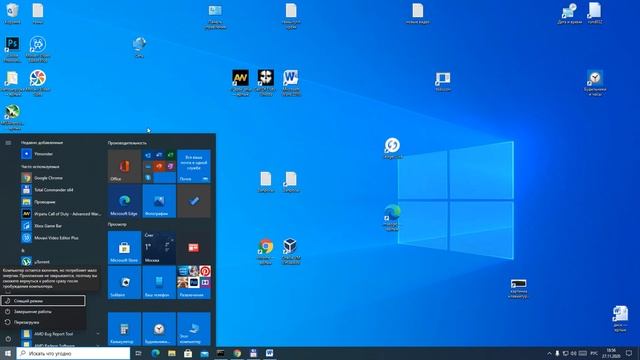Select the Recycle Bin desktop icon
This screenshot has height=360, width=640.
[12, 13]
